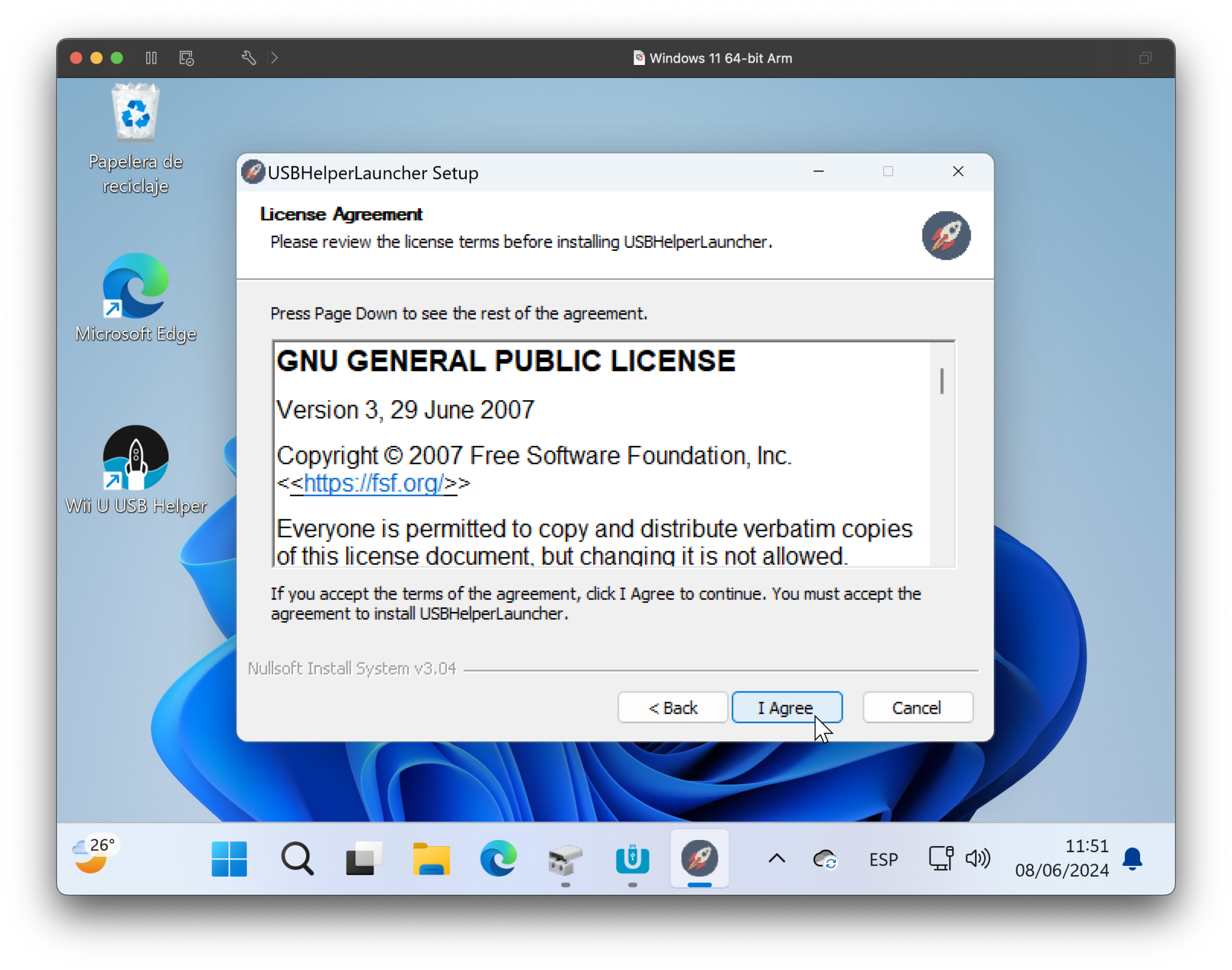Pause the virtual machine from the VM toolbar
1232x970 pixels.
pyautogui.click(x=151, y=58)
